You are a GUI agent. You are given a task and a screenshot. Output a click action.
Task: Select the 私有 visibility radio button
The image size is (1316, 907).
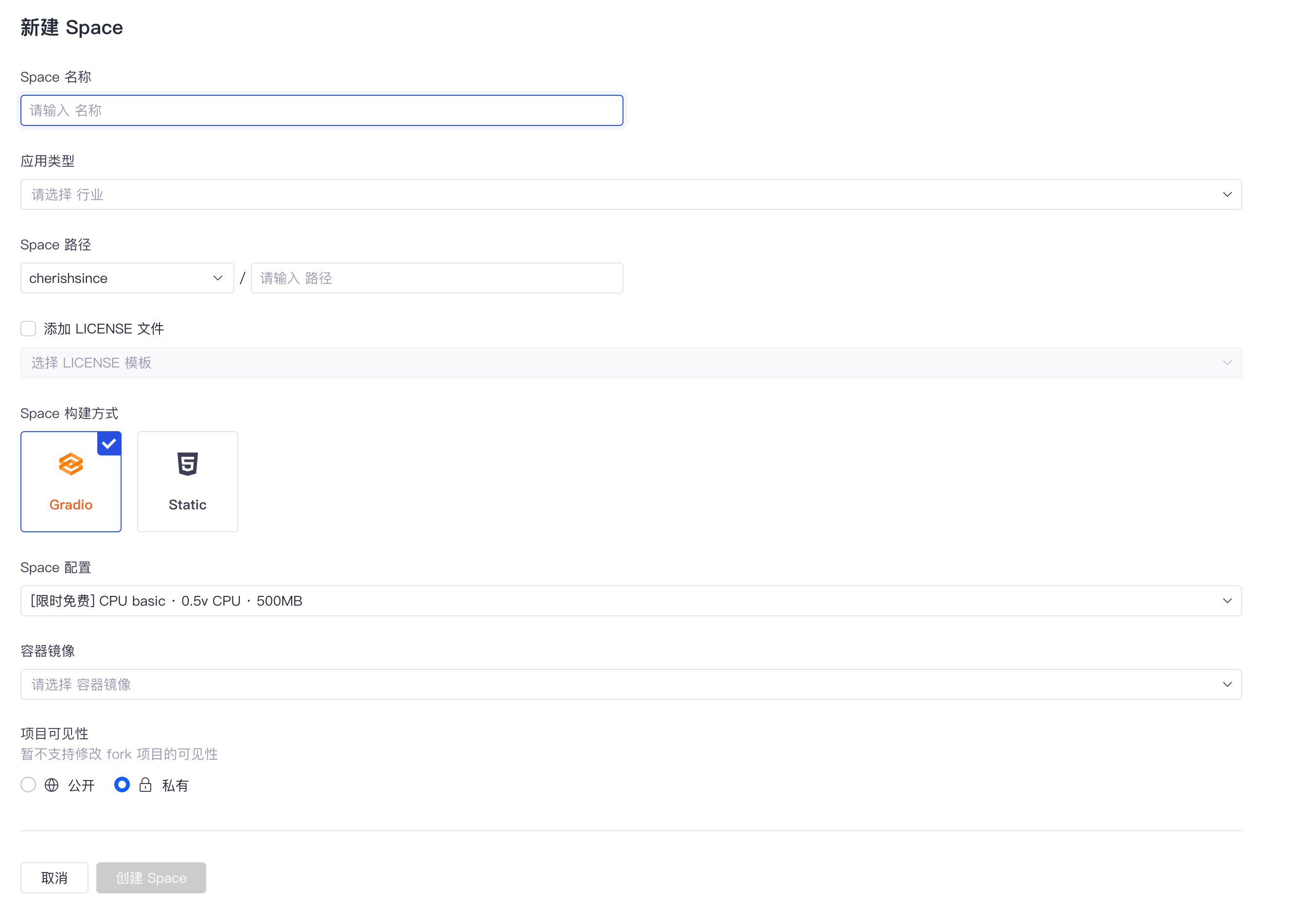(x=122, y=785)
